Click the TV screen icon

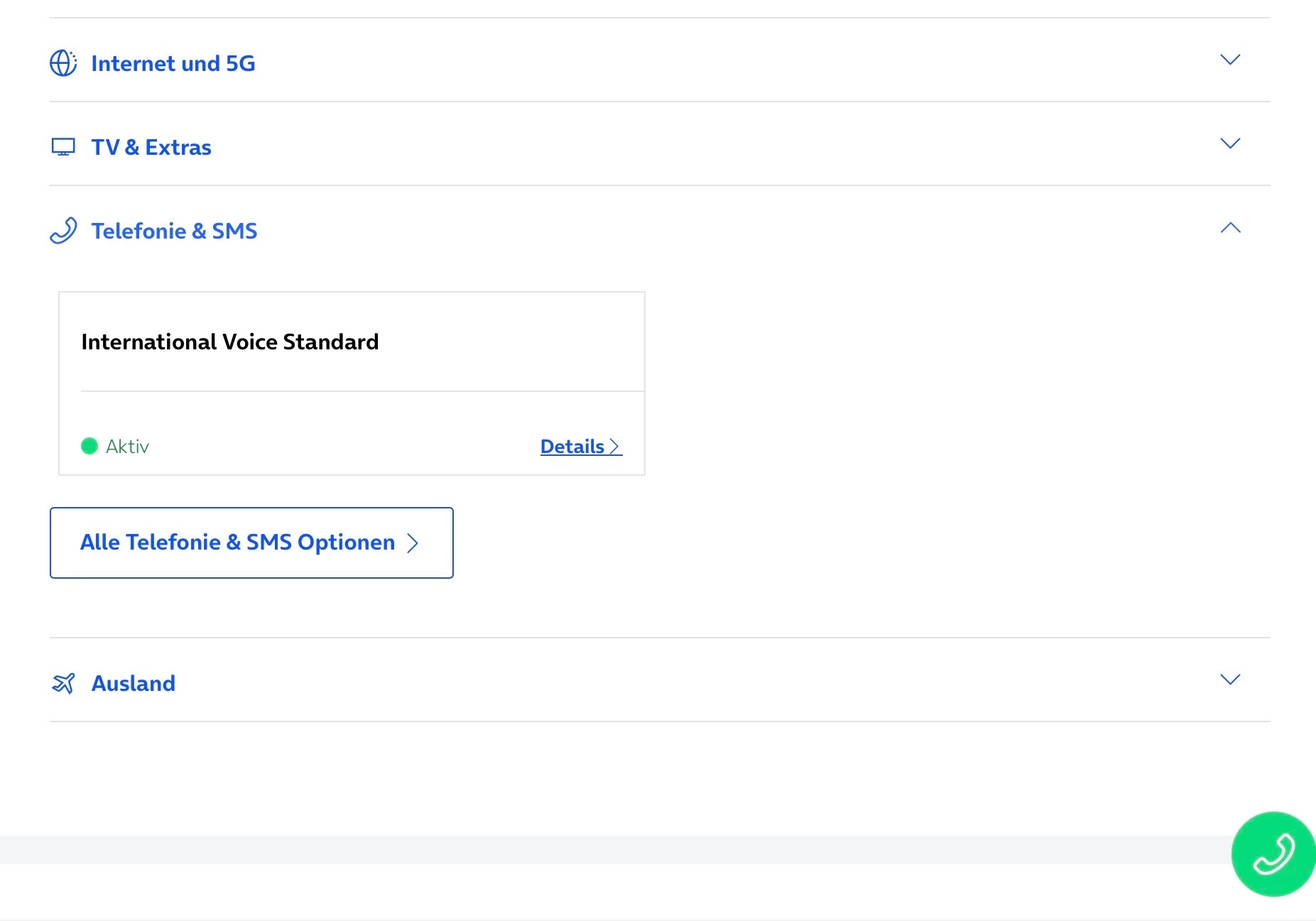63,147
